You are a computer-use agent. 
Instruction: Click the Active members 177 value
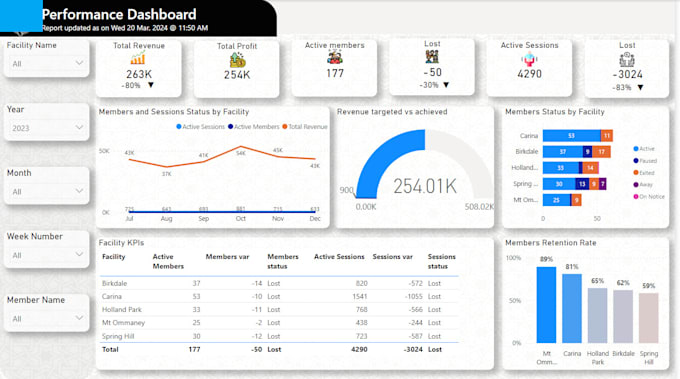click(x=335, y=73)
